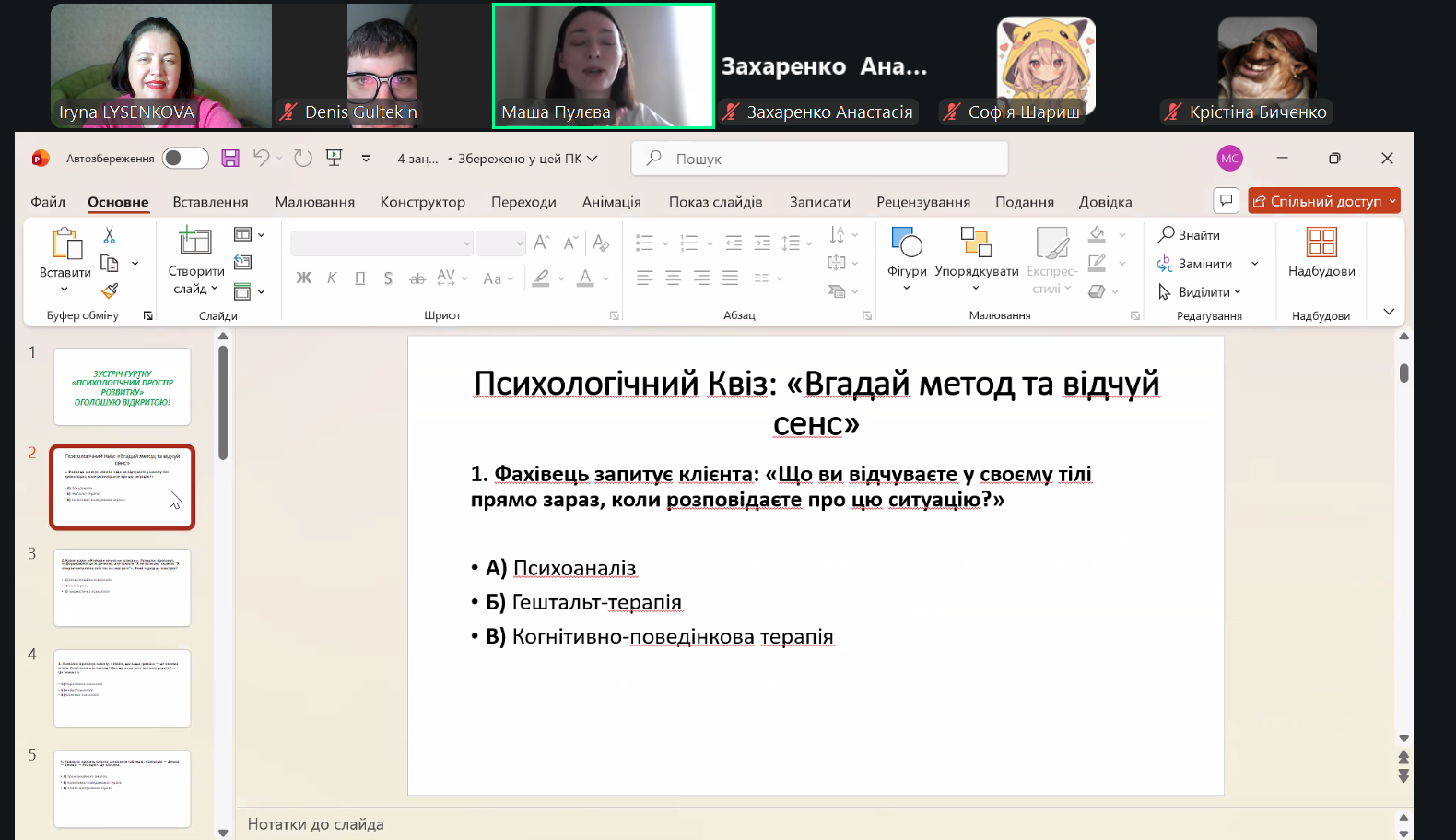Toggle the Автозбереження autosave switch
This screenshot has width=1456, height=840.
tap(185, 159)
